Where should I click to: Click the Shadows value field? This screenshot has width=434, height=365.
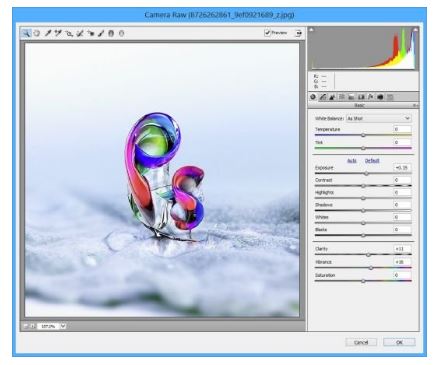402,205
